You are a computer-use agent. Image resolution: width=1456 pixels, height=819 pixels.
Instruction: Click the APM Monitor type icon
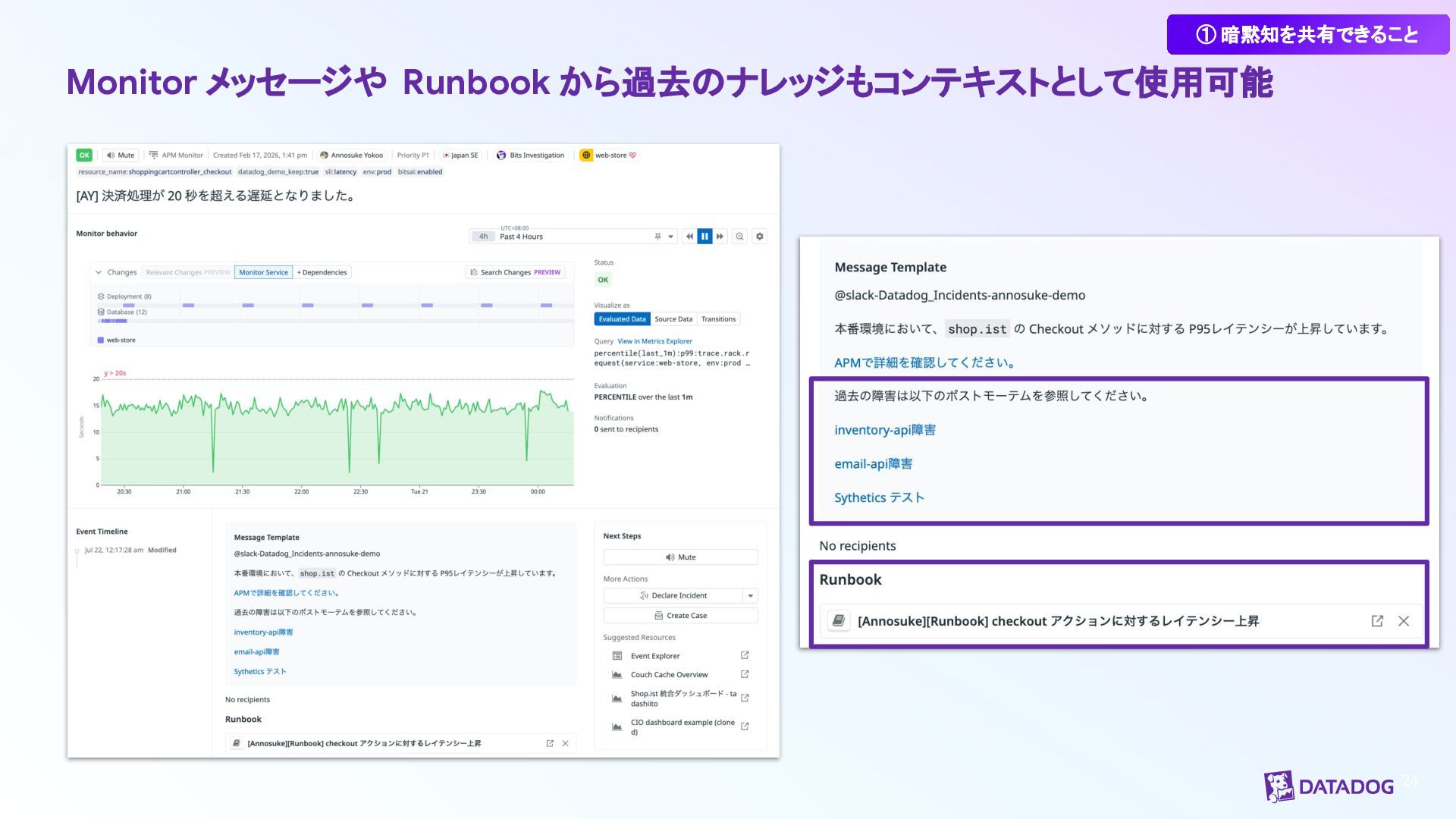tap(153, 155)
